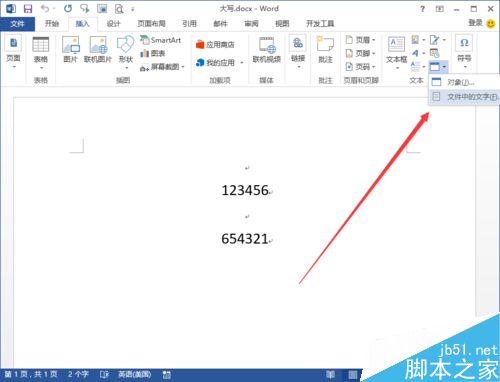
Task: Click the Save icon in quick access toolbar
Action: point(28,9)
